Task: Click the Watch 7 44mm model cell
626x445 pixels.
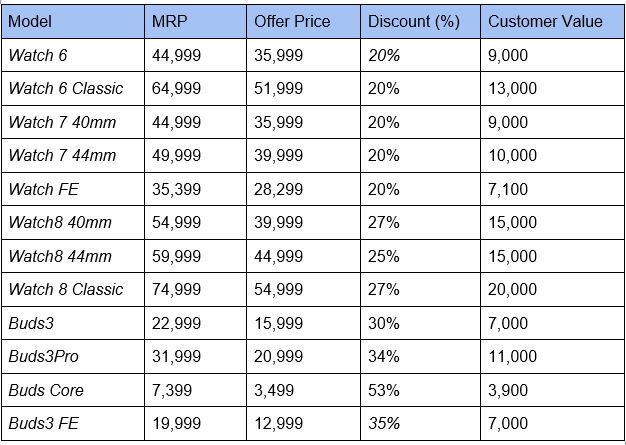Action: [x=62, y=155]
